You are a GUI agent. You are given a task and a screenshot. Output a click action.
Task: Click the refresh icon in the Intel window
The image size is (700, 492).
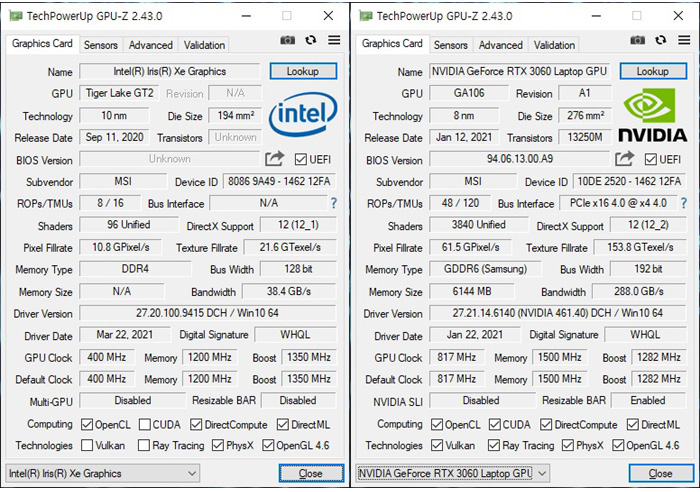tap(311, 41)
